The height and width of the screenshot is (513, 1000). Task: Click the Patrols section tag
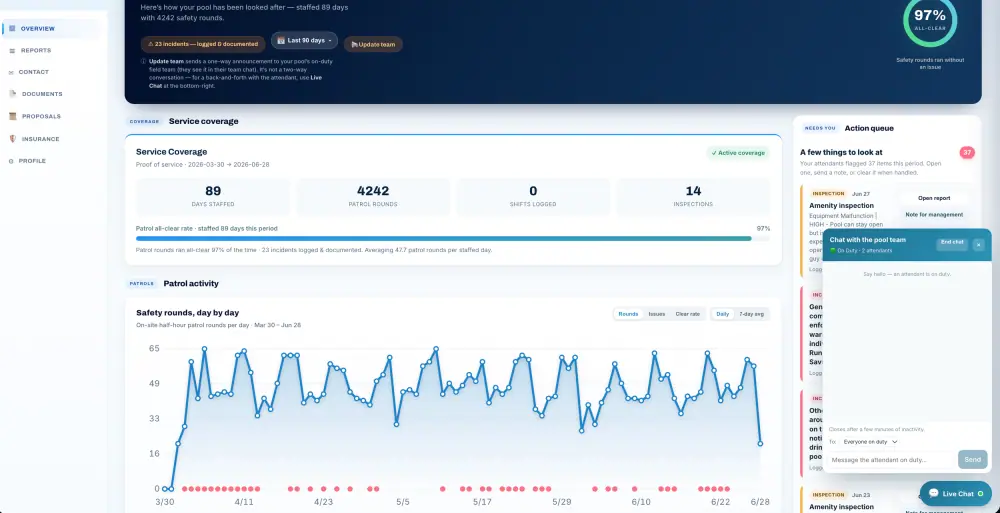[x=142, y=283]
